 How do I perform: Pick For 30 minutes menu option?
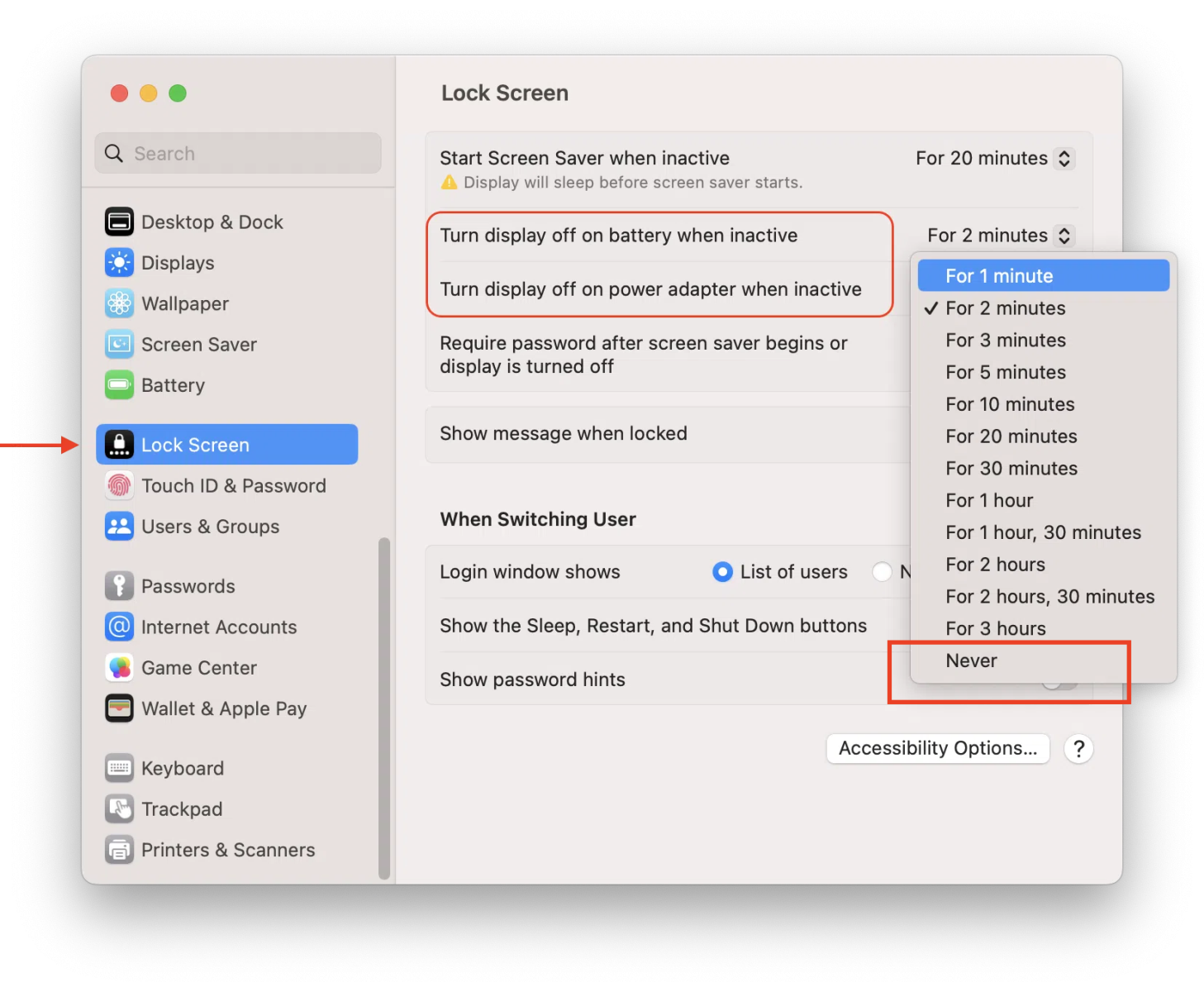coord(1043,468)
